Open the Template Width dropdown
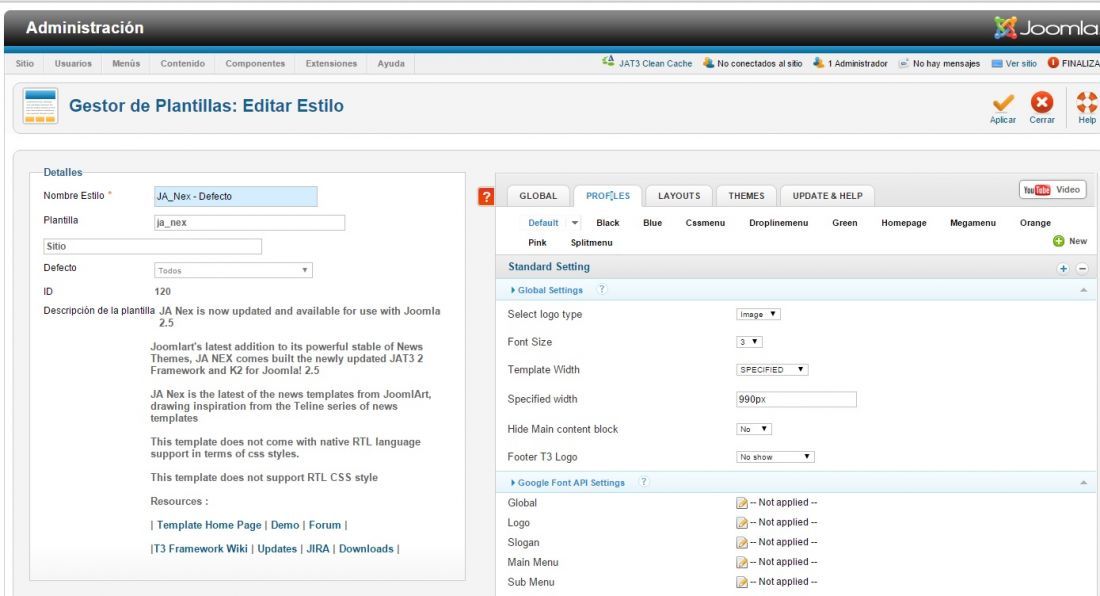The height and width of the screenshot is (596, 1100). [772, 370]
